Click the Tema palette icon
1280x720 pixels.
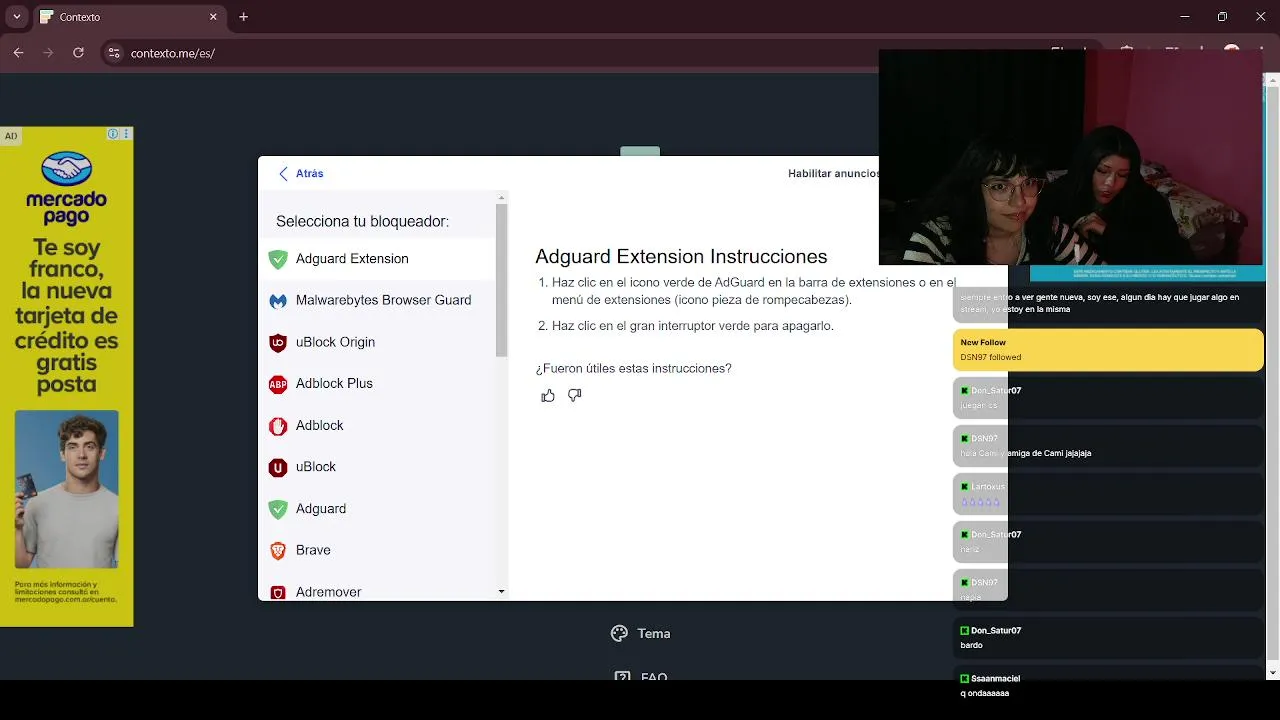click(619, 633)
